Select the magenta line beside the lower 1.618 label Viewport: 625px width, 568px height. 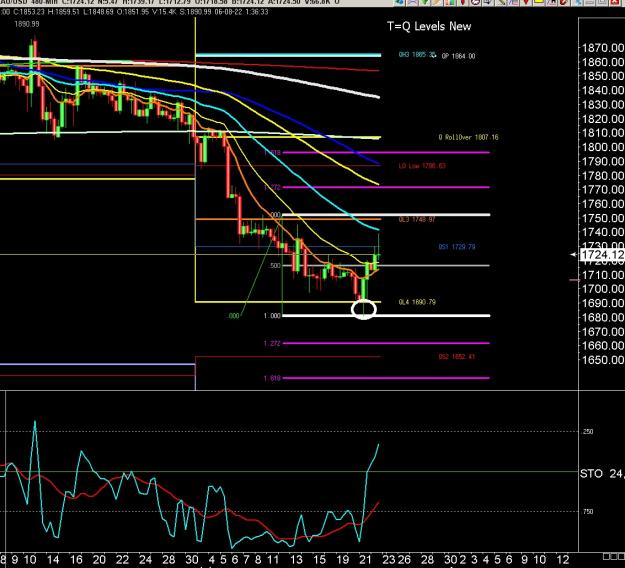(386, 378)
